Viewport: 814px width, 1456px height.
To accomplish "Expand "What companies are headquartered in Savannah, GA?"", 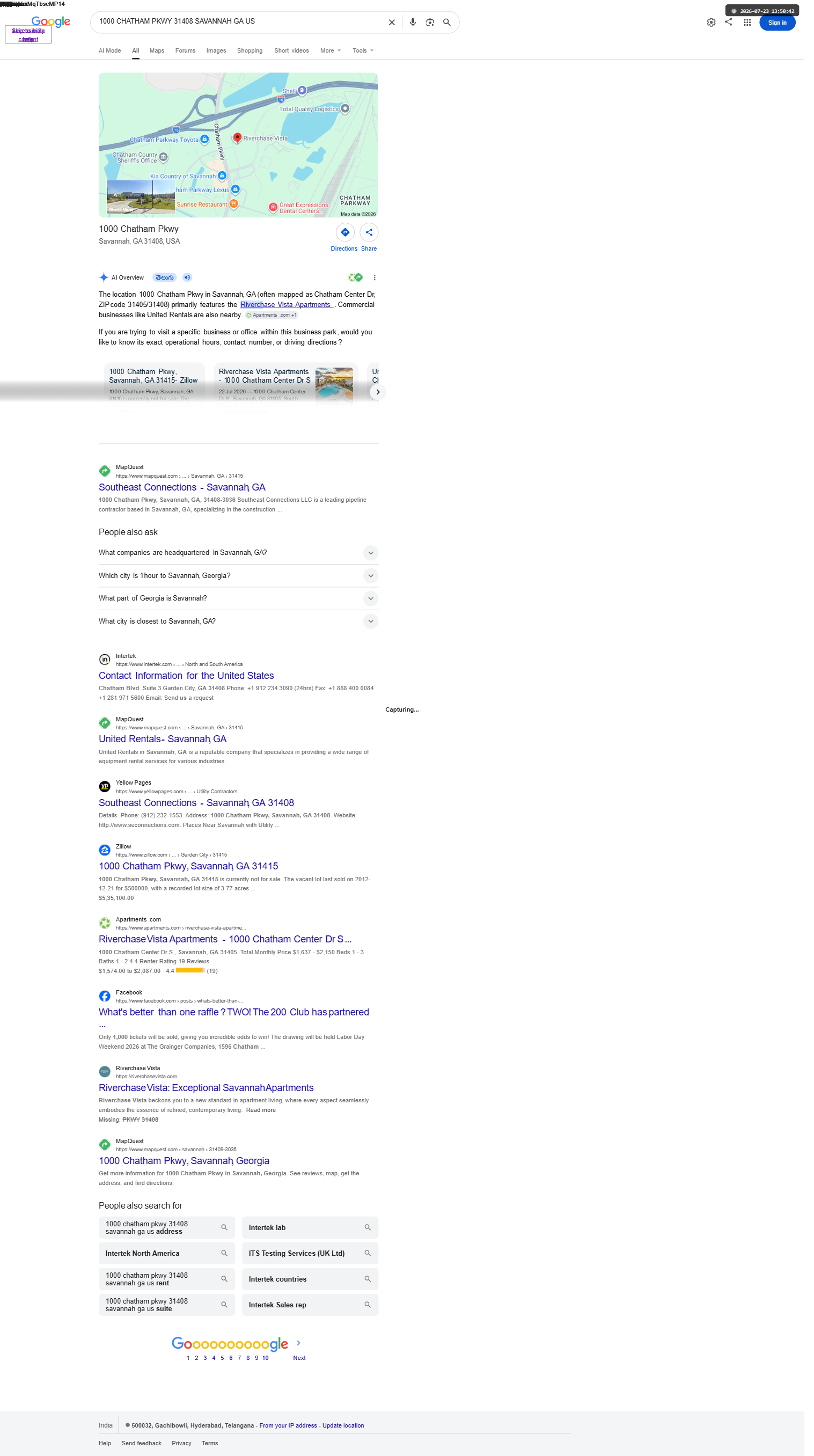I will [239, 553].
